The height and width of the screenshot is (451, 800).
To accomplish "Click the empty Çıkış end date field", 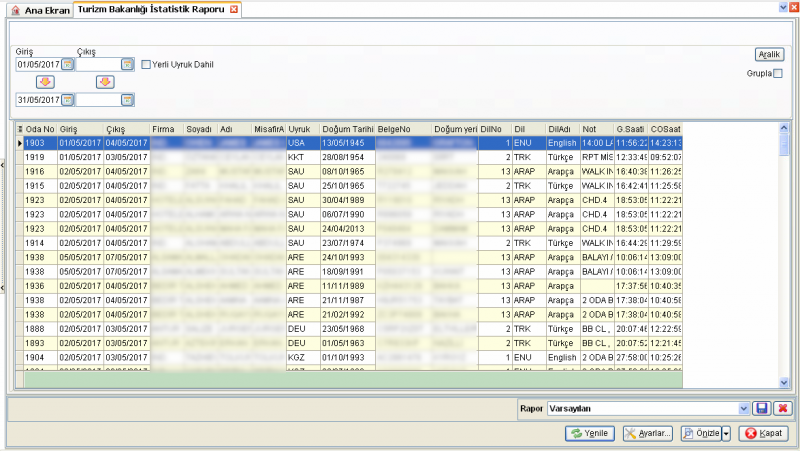I will tap(98, 100).
